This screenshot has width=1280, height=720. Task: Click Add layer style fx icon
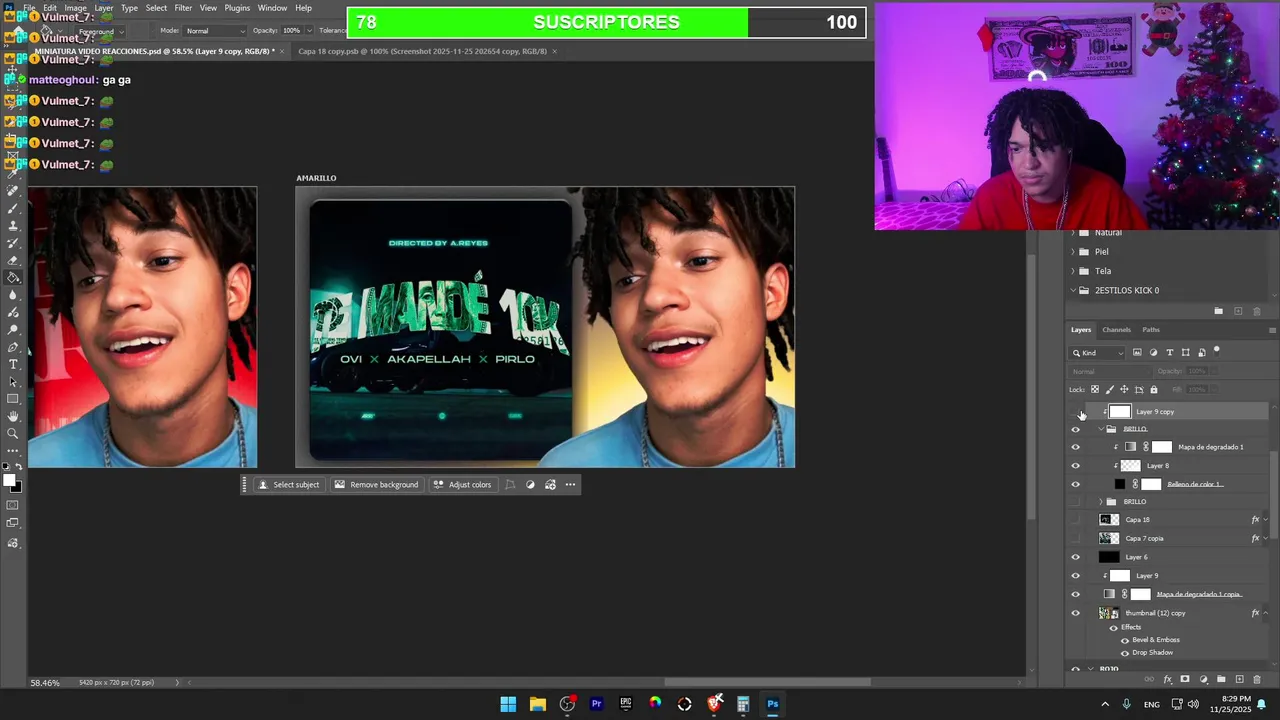[1167, 679]
